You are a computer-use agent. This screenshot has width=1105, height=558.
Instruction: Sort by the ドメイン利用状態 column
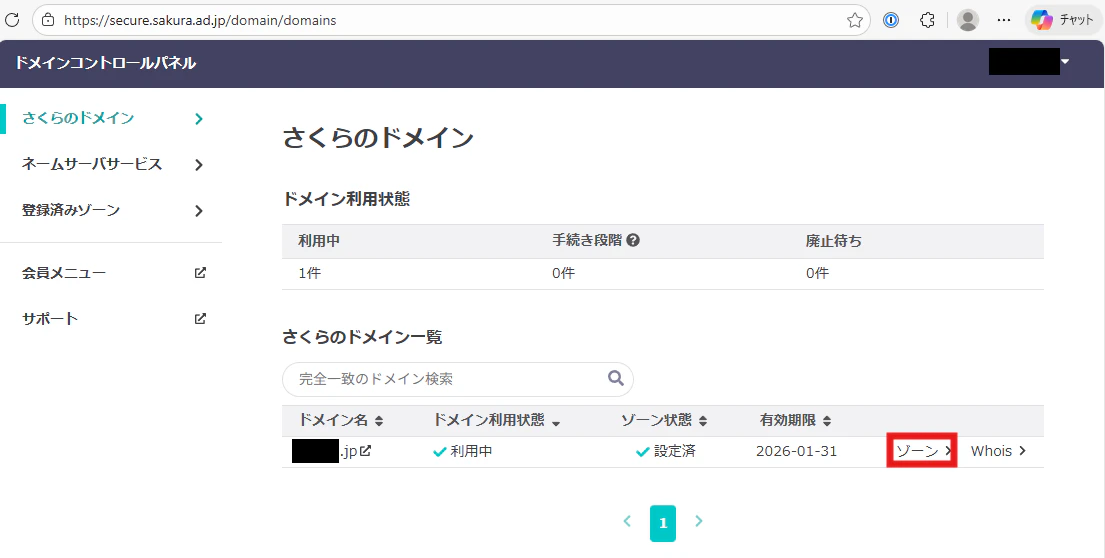pyautogui.click(x=496, y=421)
